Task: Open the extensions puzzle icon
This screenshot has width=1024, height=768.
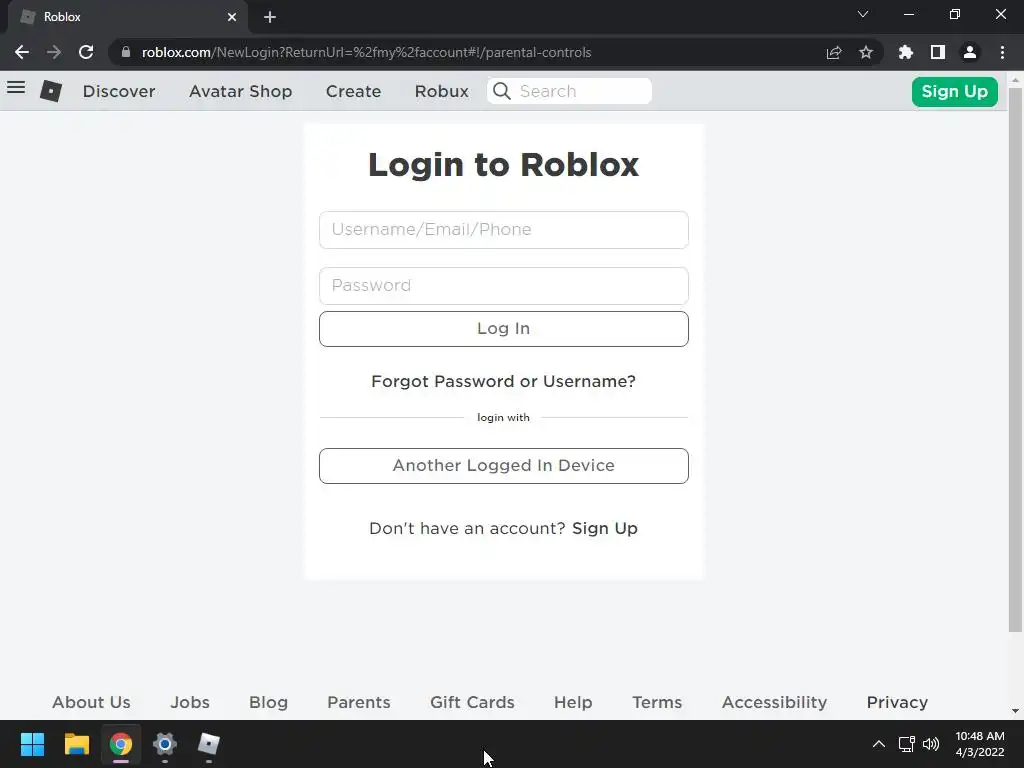Action: coord(906,52)
